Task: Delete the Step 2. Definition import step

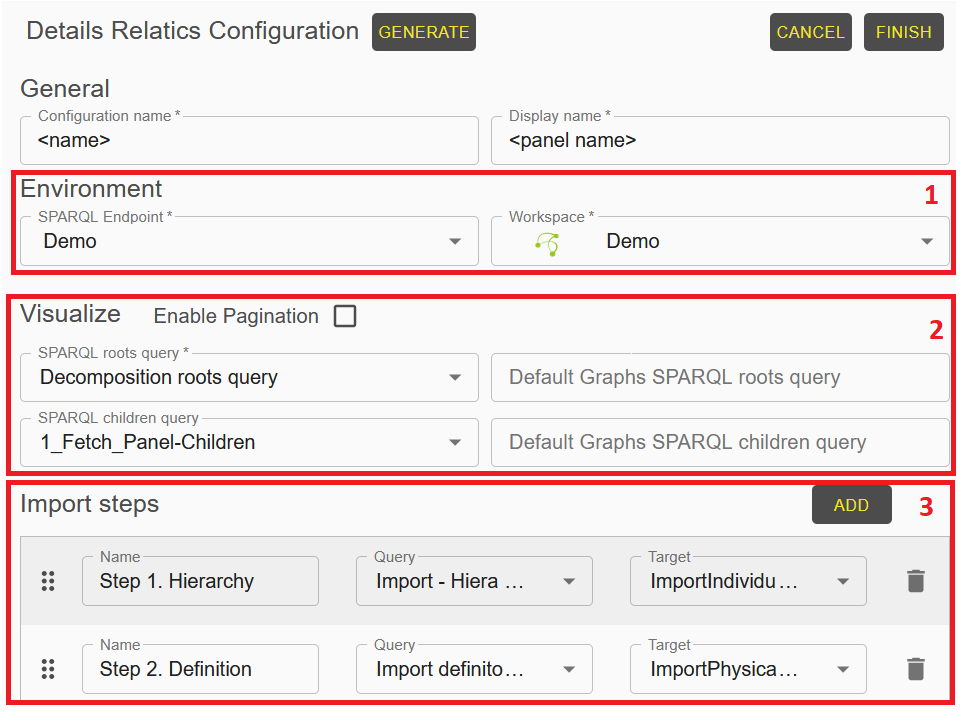Action: [915, 669]
